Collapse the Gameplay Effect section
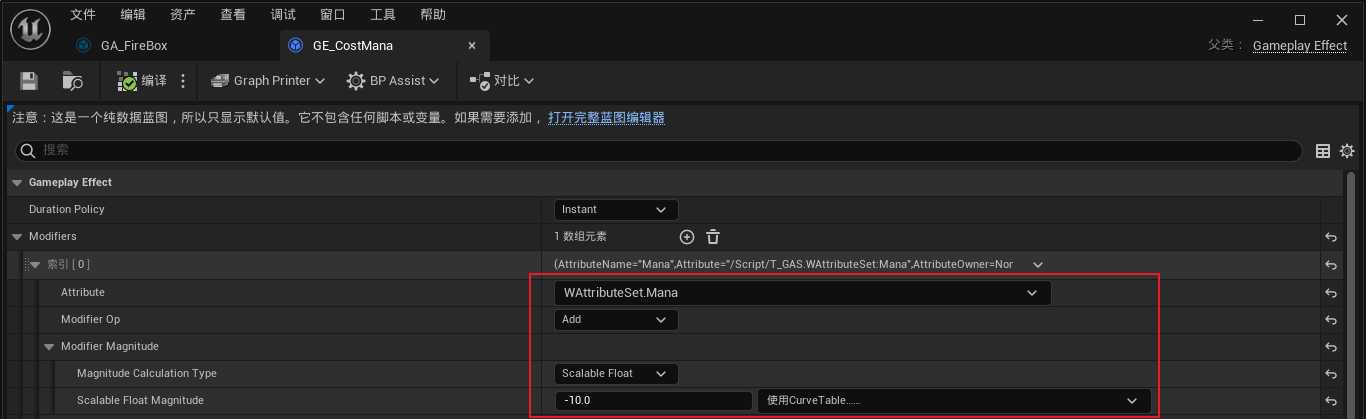The image size is (1366, 419). (16, 183)
